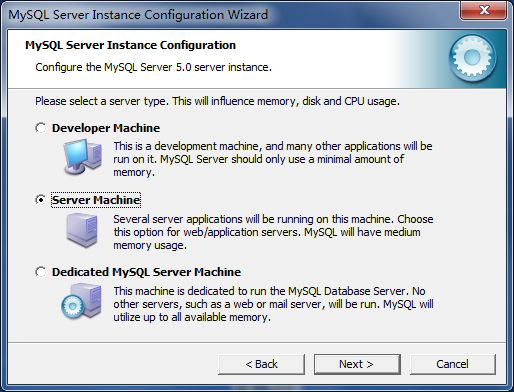The width and height of the screenshot is (514, 392).
Task: Select the Developer Machine radio button
Action: click(x=40, y=128)
